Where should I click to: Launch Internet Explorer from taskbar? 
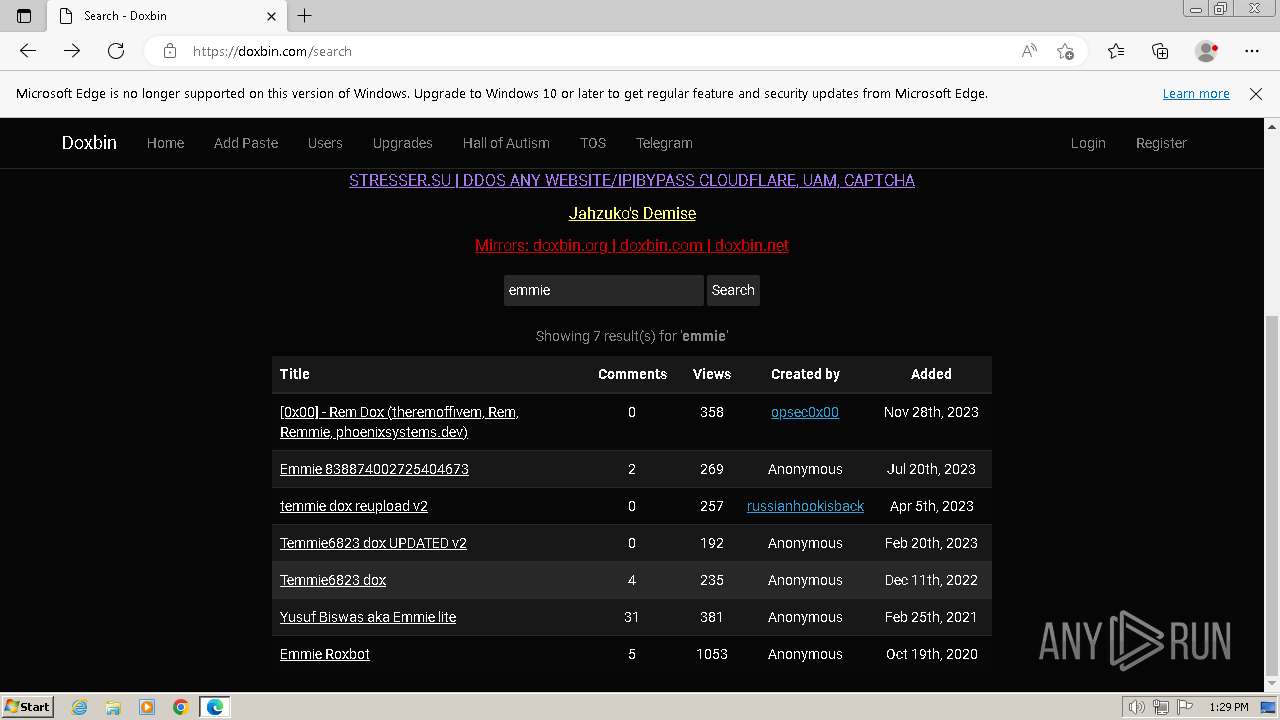click(x=79, y=707)
